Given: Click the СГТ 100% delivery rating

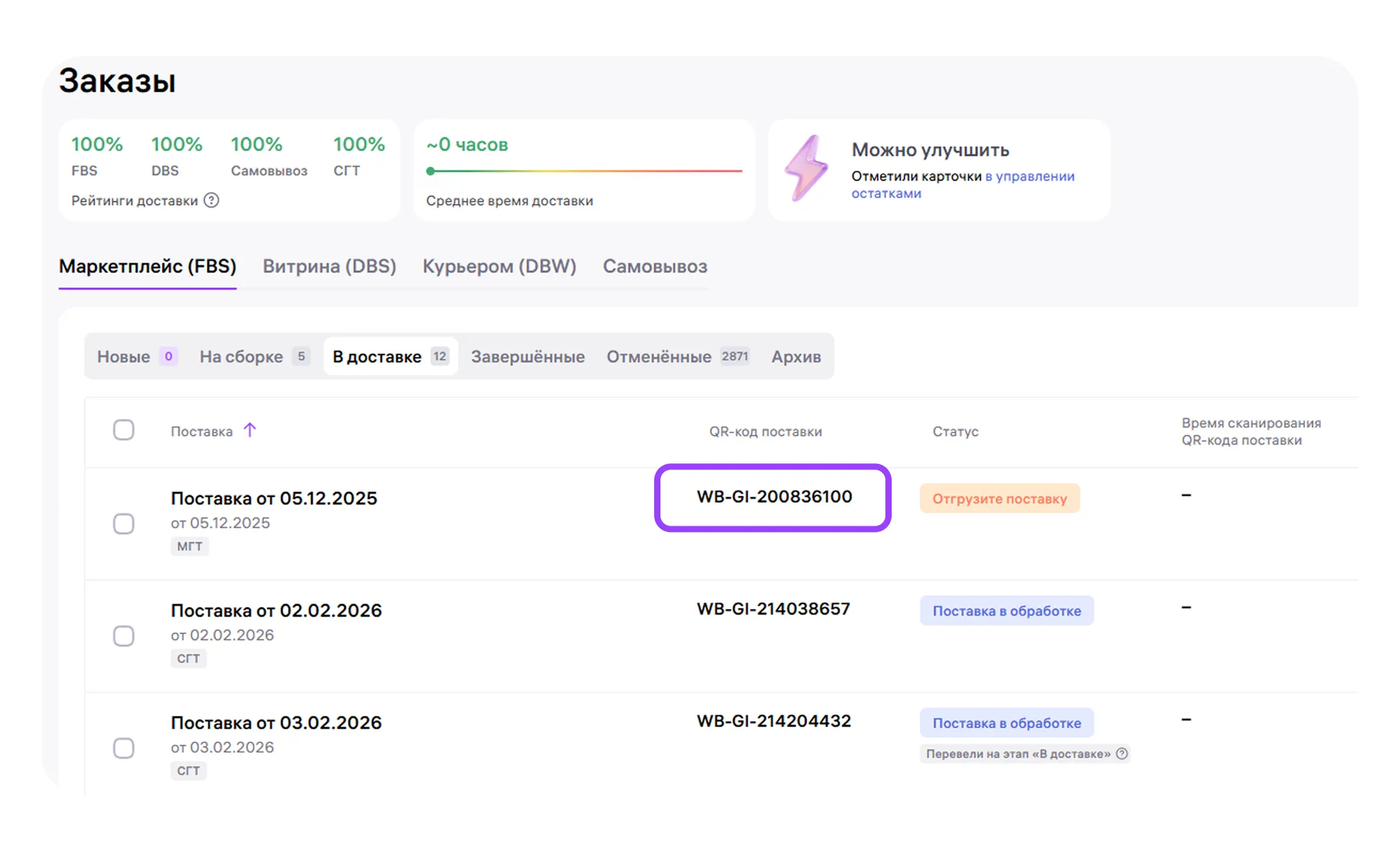Looking at the screenshot, I should point(359,156).
